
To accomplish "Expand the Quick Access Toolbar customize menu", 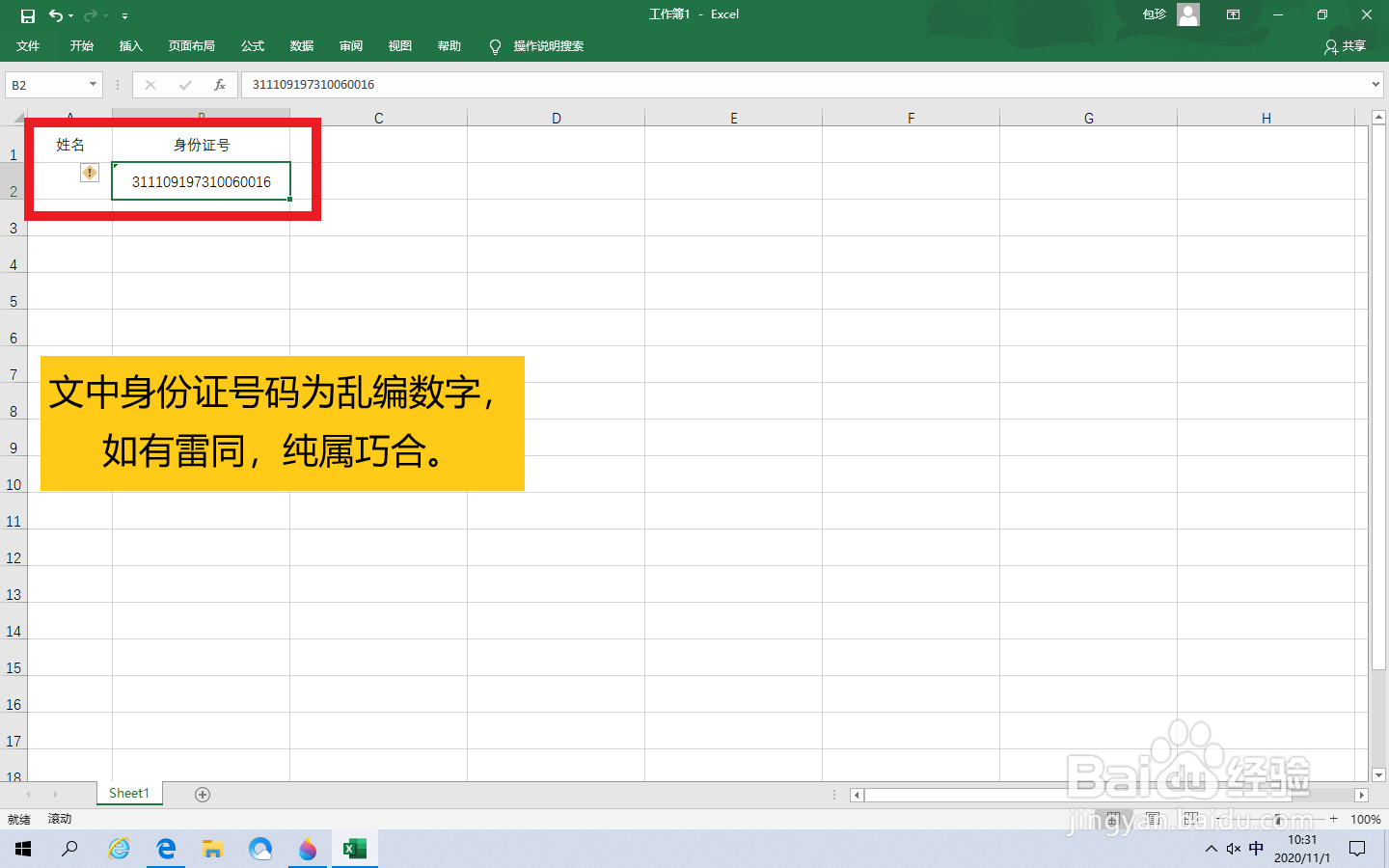I will (123, 15).
